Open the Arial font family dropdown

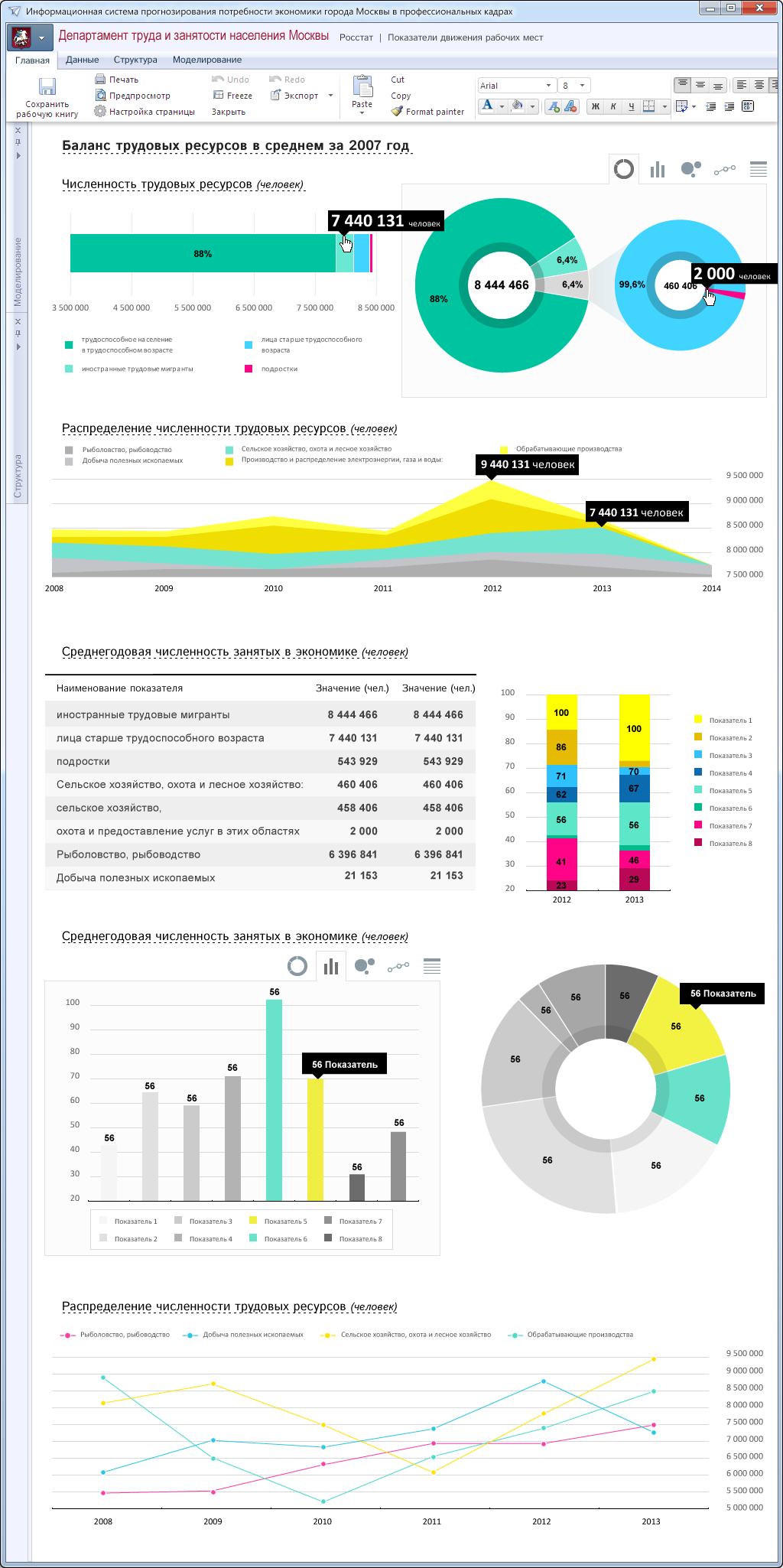pos(516,86)
